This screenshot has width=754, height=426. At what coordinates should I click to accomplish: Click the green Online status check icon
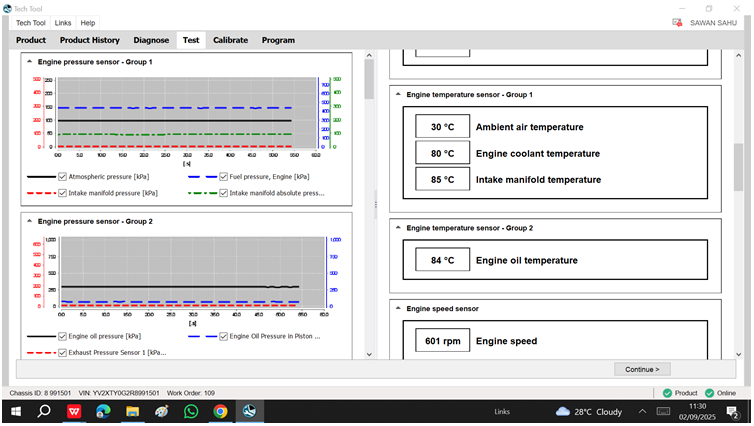click(709, 393)
